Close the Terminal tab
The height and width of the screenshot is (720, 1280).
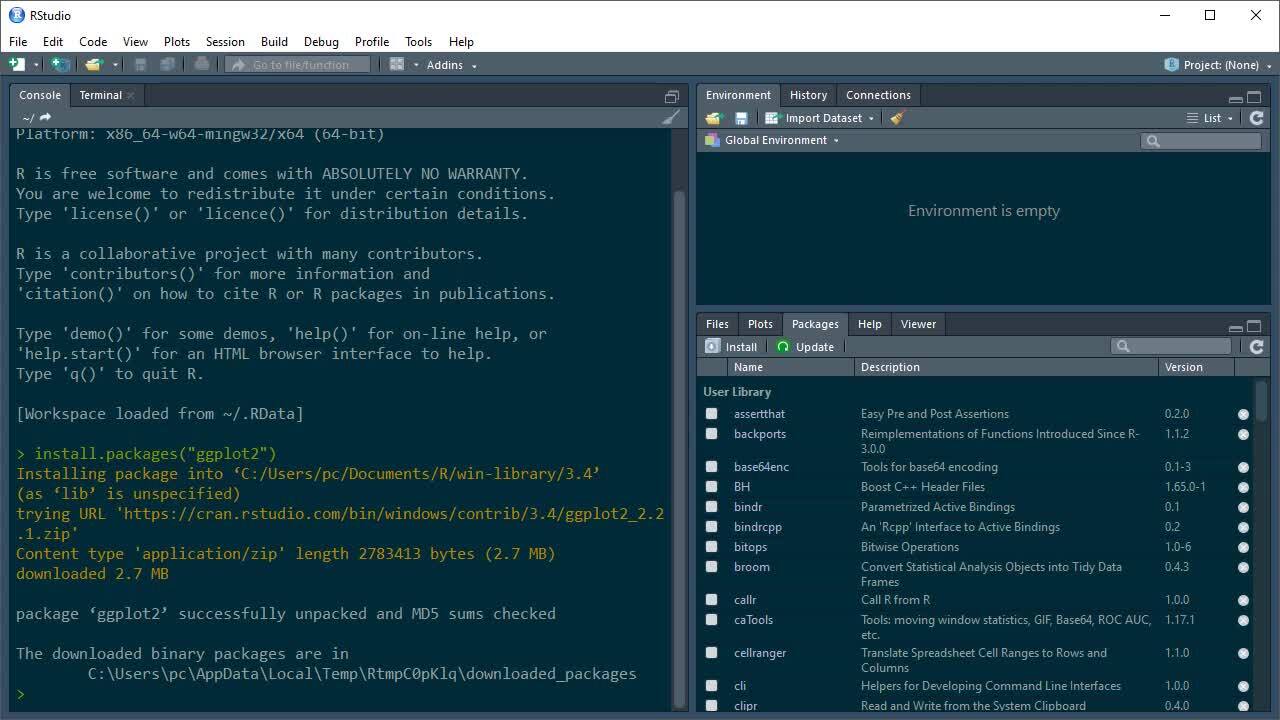coord(130,95)
